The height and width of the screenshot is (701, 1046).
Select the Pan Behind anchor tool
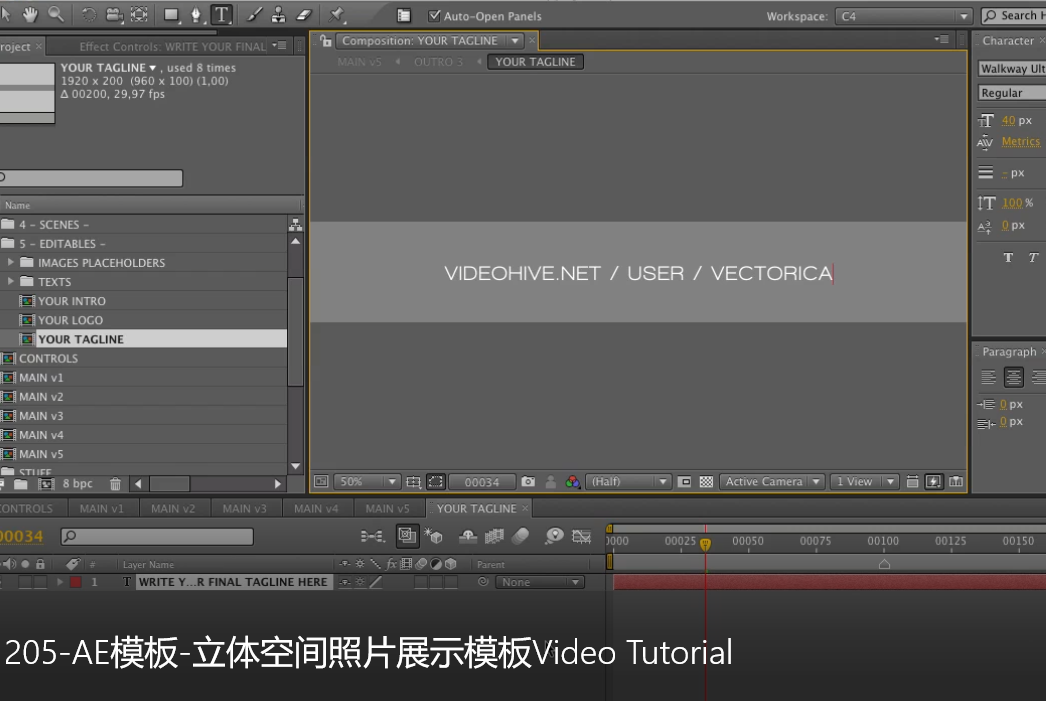(139, 15)
